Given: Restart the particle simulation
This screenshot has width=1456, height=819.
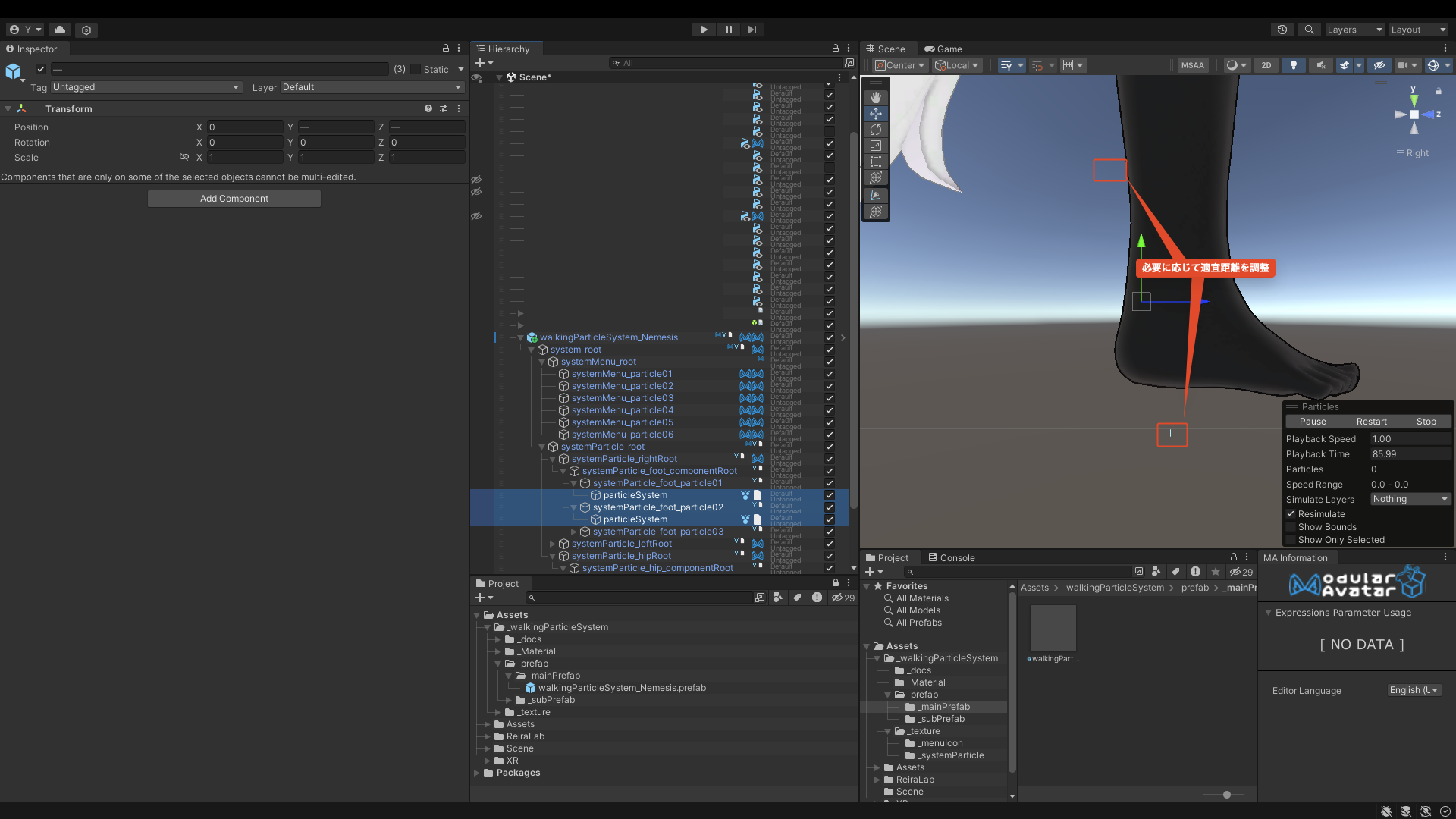Looking at the screenshot, I should click(1371, 422).
